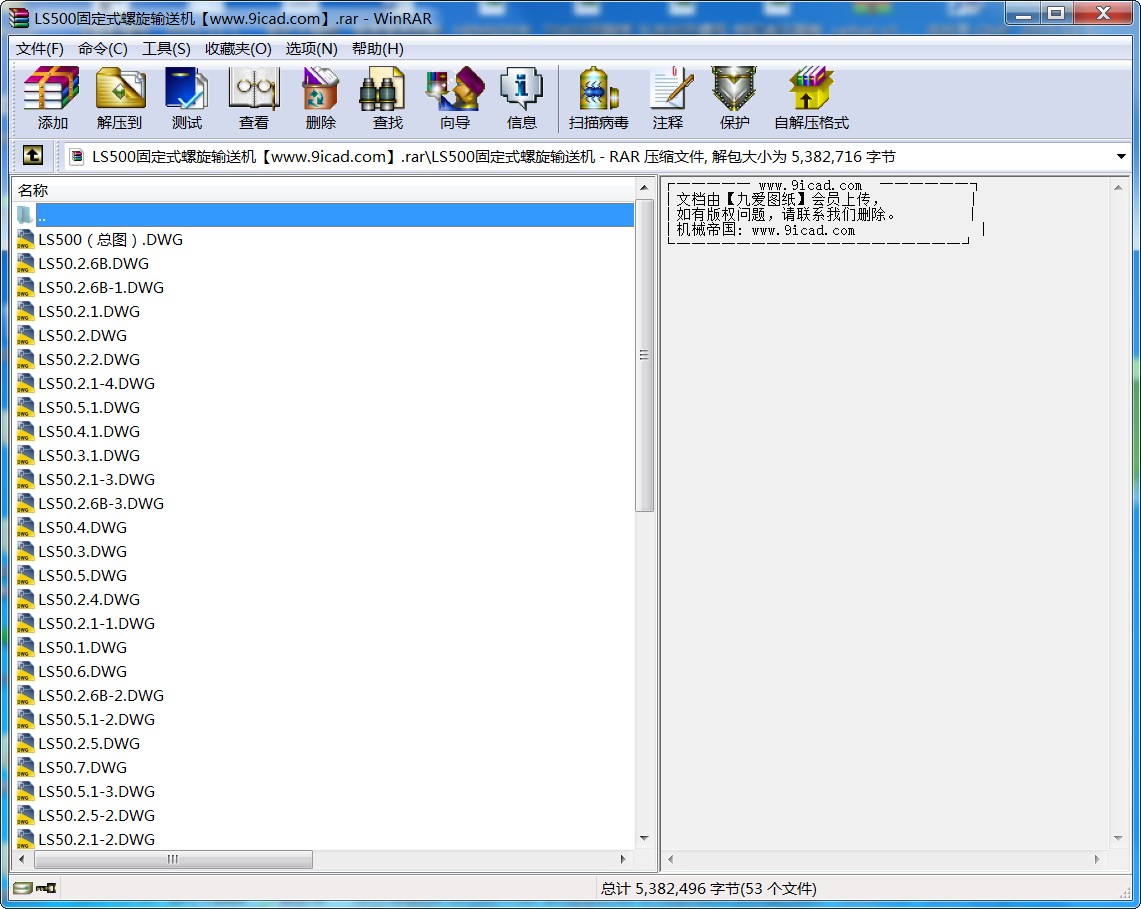Viewport: 1141px width, 909px height.
Task: Select LS50.3.1.DWG file name
Action: pyautogui.click(x=89, y=456)
